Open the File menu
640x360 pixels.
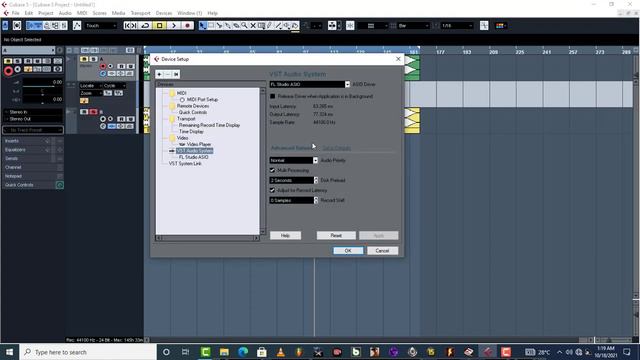coord(16,13)
